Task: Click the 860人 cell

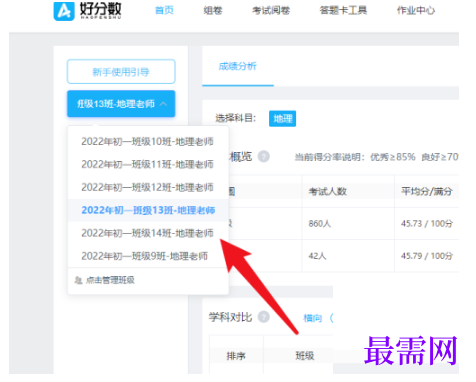Action: (x=320, y=224)
